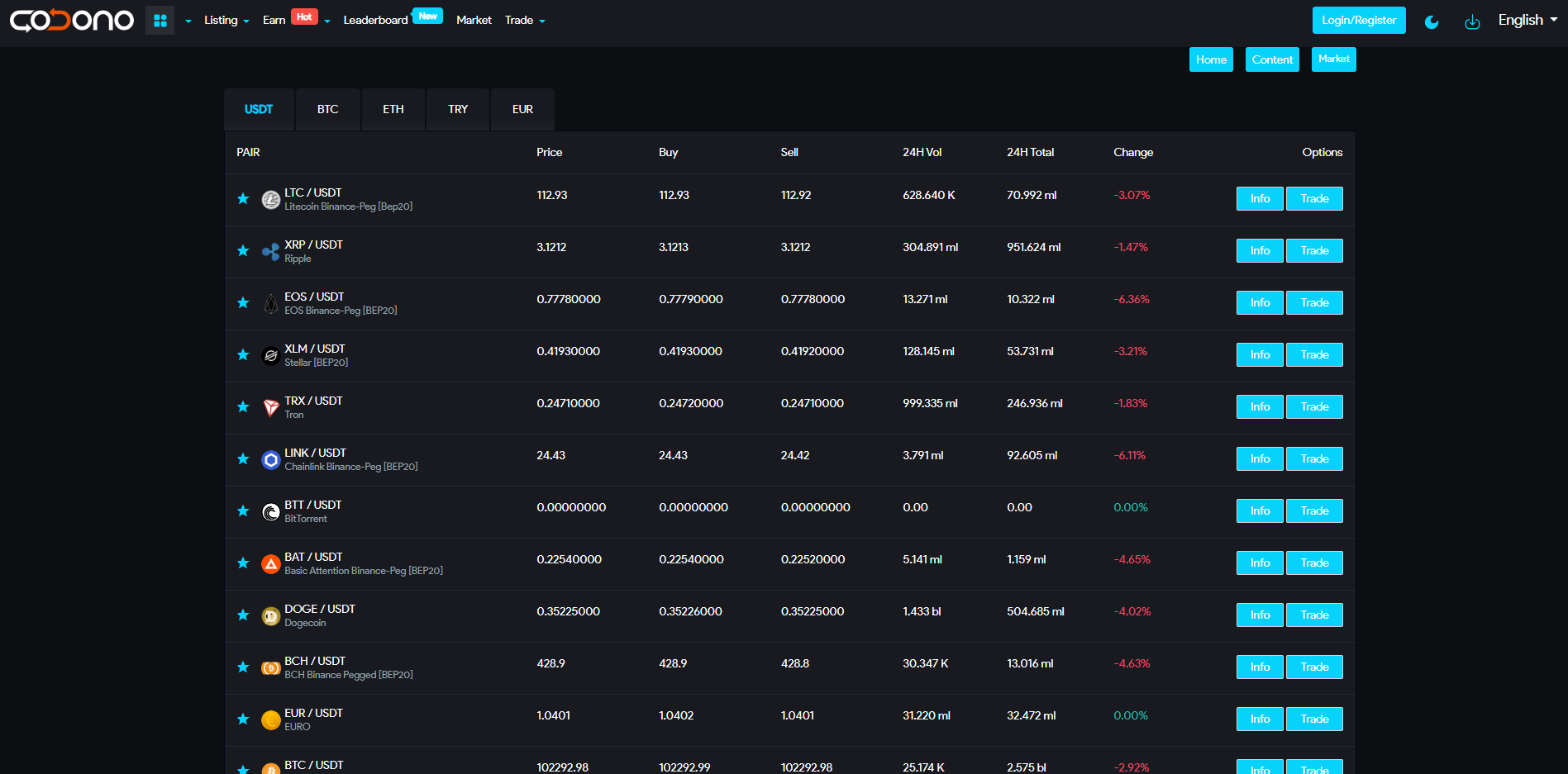This screenshot has height=774, width=1568.
Task: Open Info for EUR / USDT
Action: click(x=1260, y=719)
